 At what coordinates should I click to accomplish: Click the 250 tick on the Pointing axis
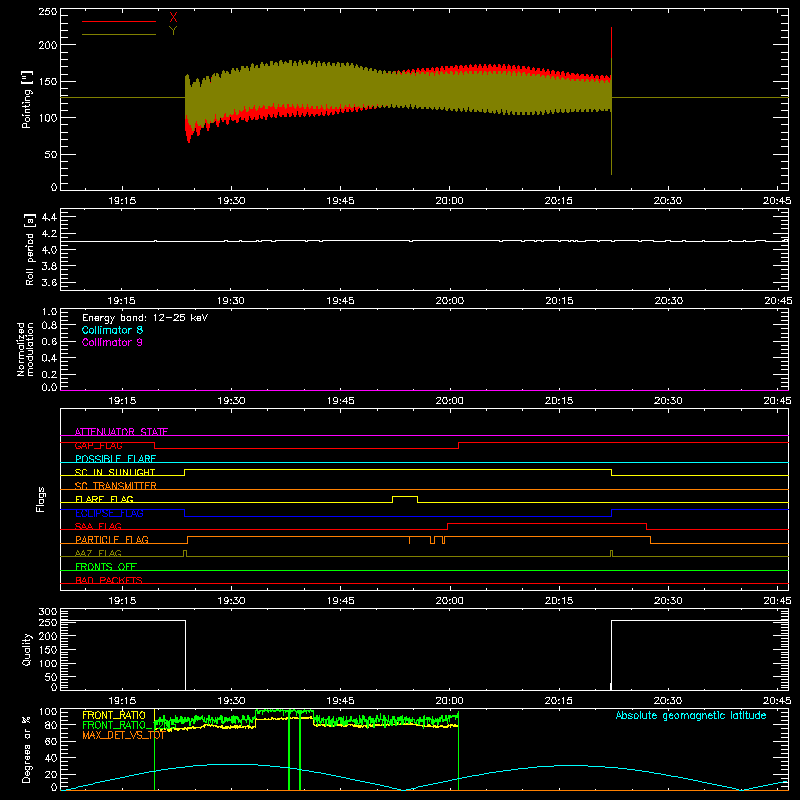[48, 12]
